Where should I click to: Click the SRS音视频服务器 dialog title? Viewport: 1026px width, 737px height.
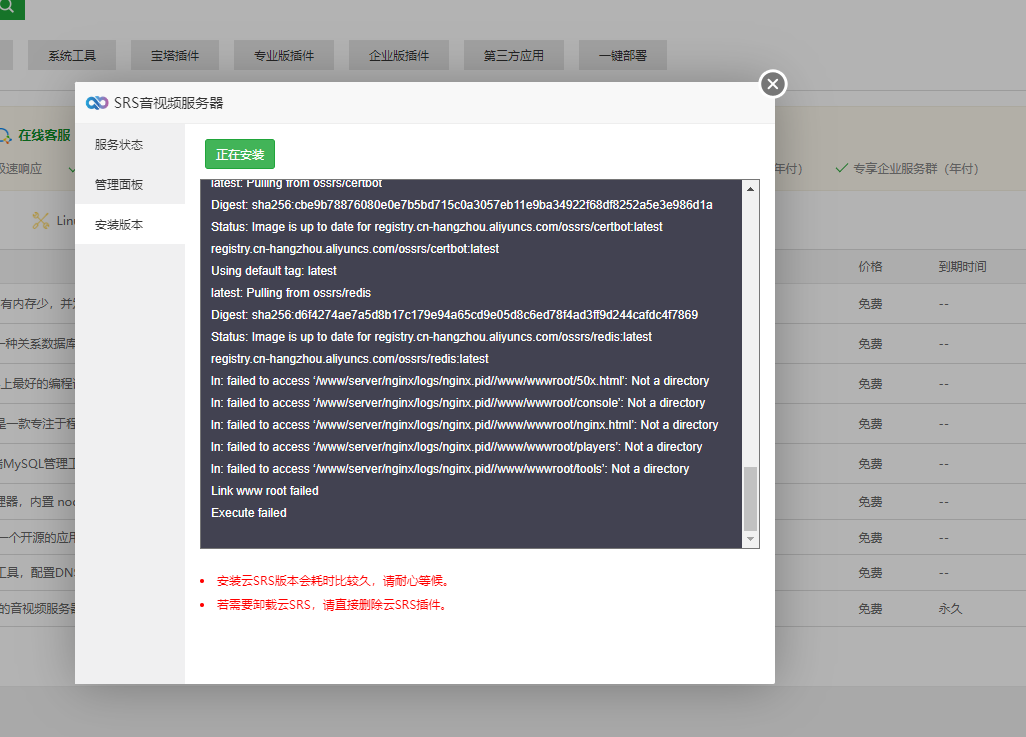pos(168,103)
